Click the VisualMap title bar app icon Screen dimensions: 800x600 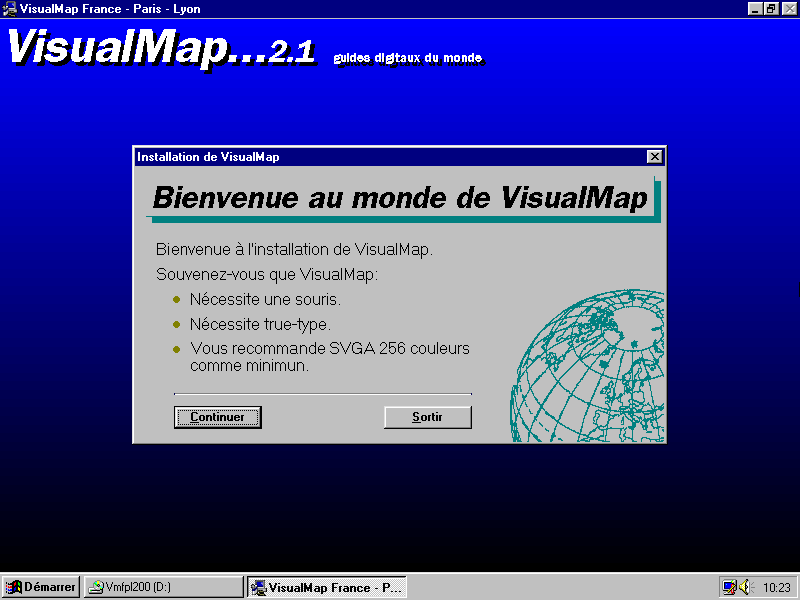pyautogui.click(x=9, y=9)
